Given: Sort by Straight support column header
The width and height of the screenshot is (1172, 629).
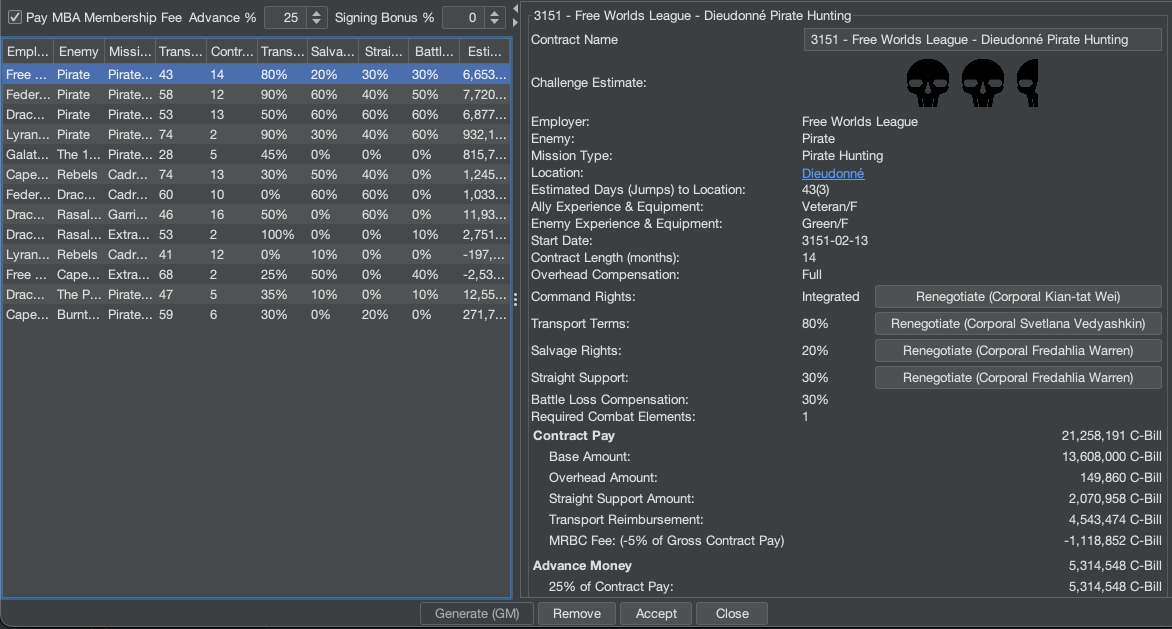Looking at the screenshot, I should 383,51.
